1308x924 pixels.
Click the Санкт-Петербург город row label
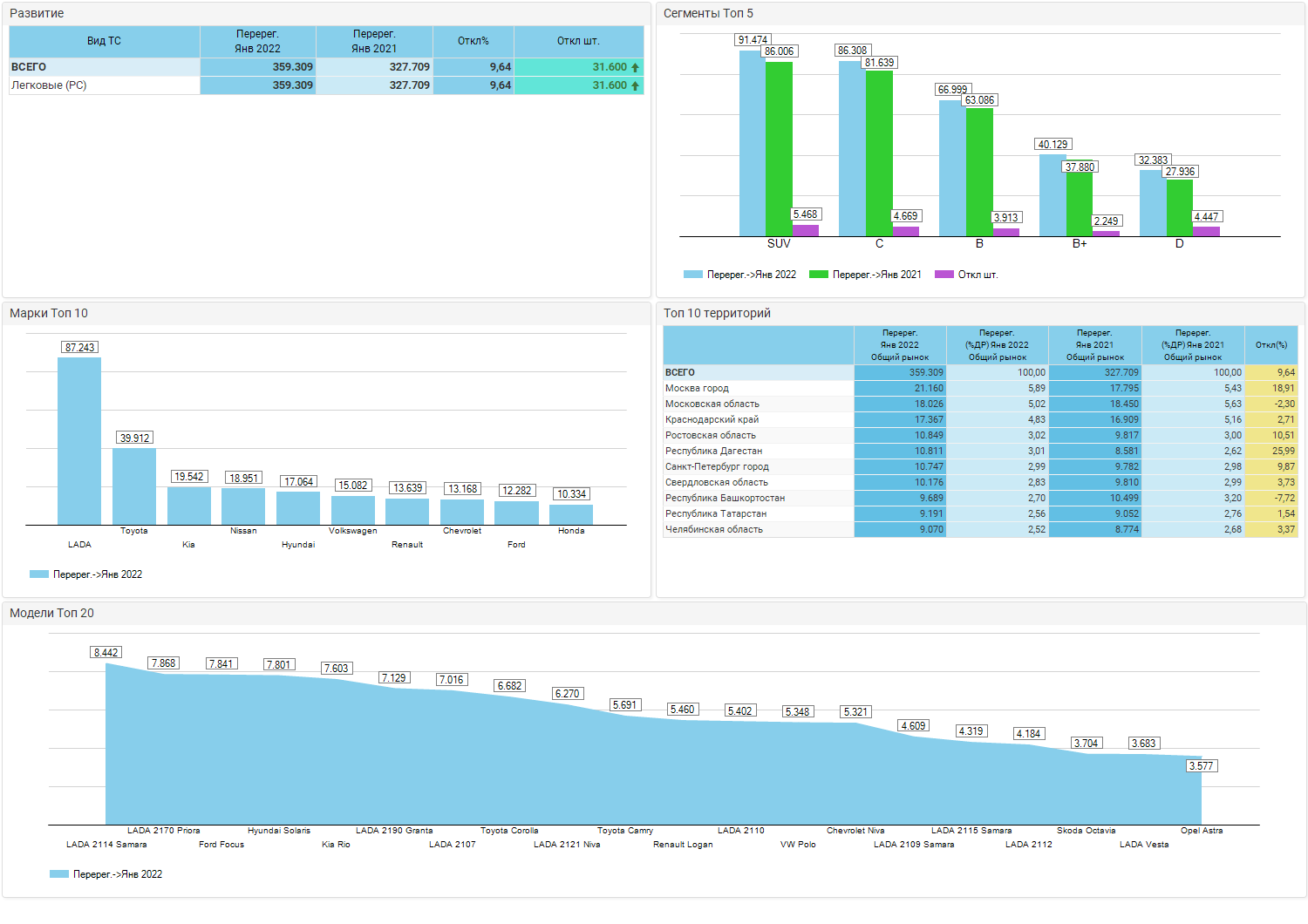coord(717,467)
